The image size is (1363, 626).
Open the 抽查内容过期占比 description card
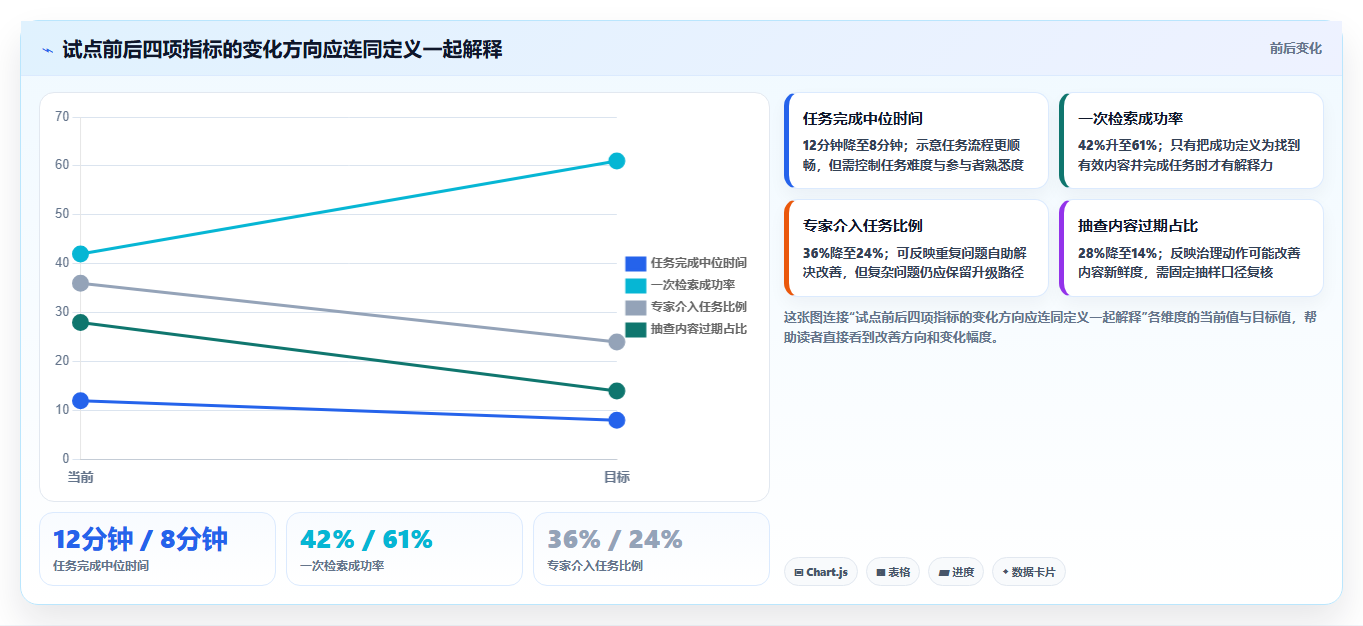[1191, 248]
